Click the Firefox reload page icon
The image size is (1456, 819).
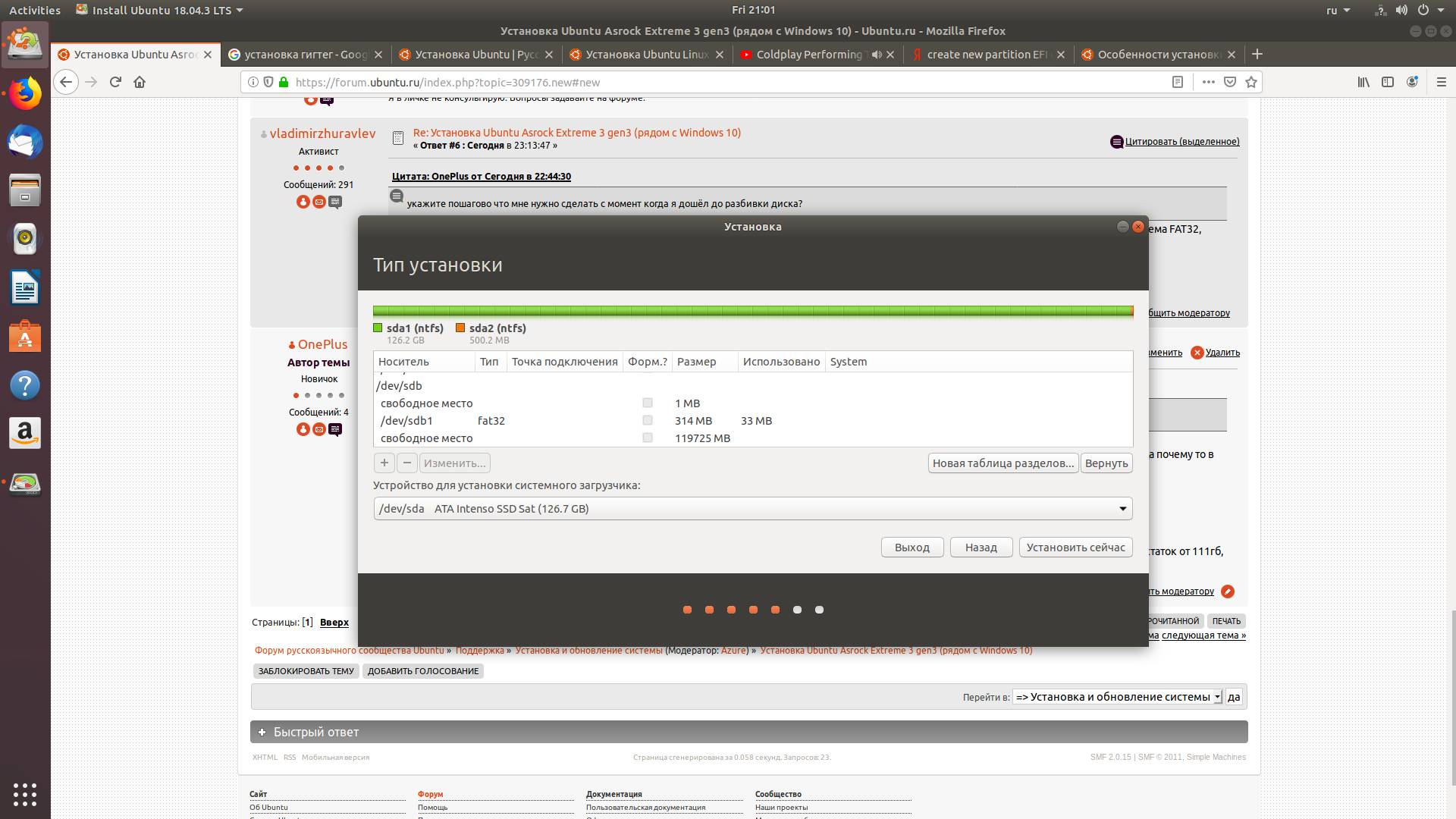[x=115, y=82]
